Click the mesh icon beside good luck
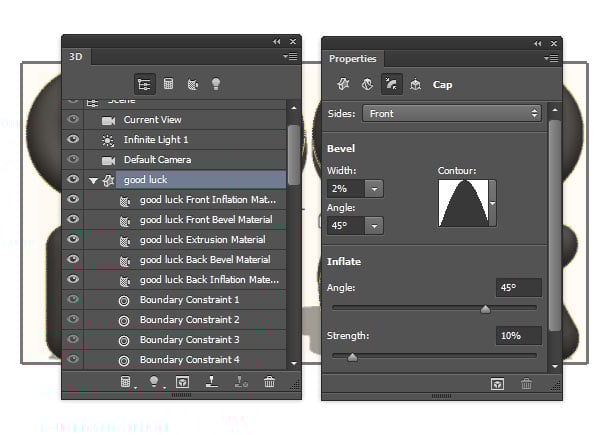 [x=109, y=180]
